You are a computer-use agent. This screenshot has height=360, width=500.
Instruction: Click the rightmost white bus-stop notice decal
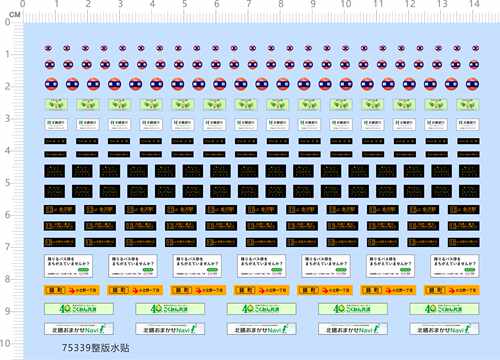pos(455,266)
